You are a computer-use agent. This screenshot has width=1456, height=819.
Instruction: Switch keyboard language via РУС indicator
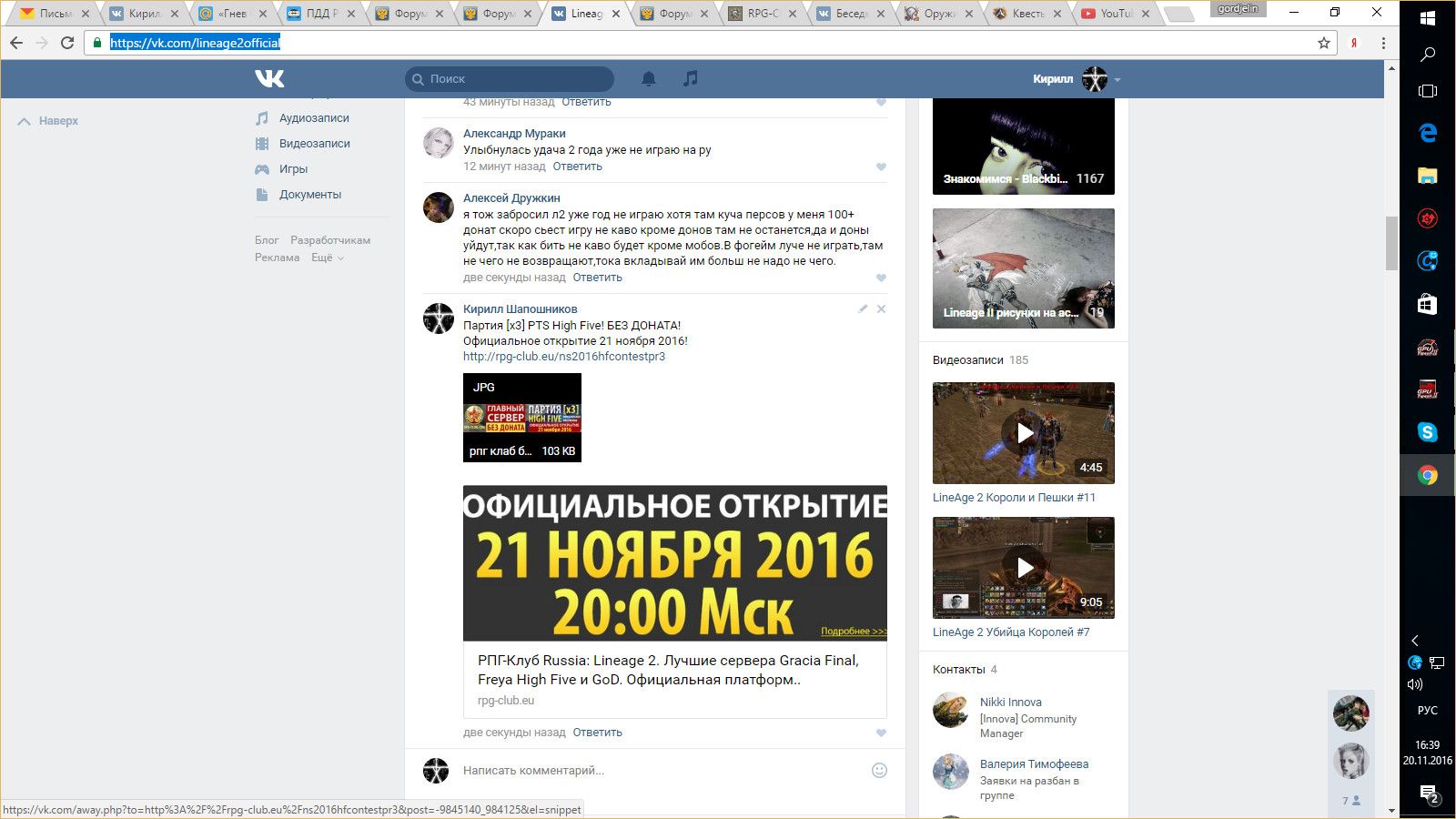click(1428, 711)
